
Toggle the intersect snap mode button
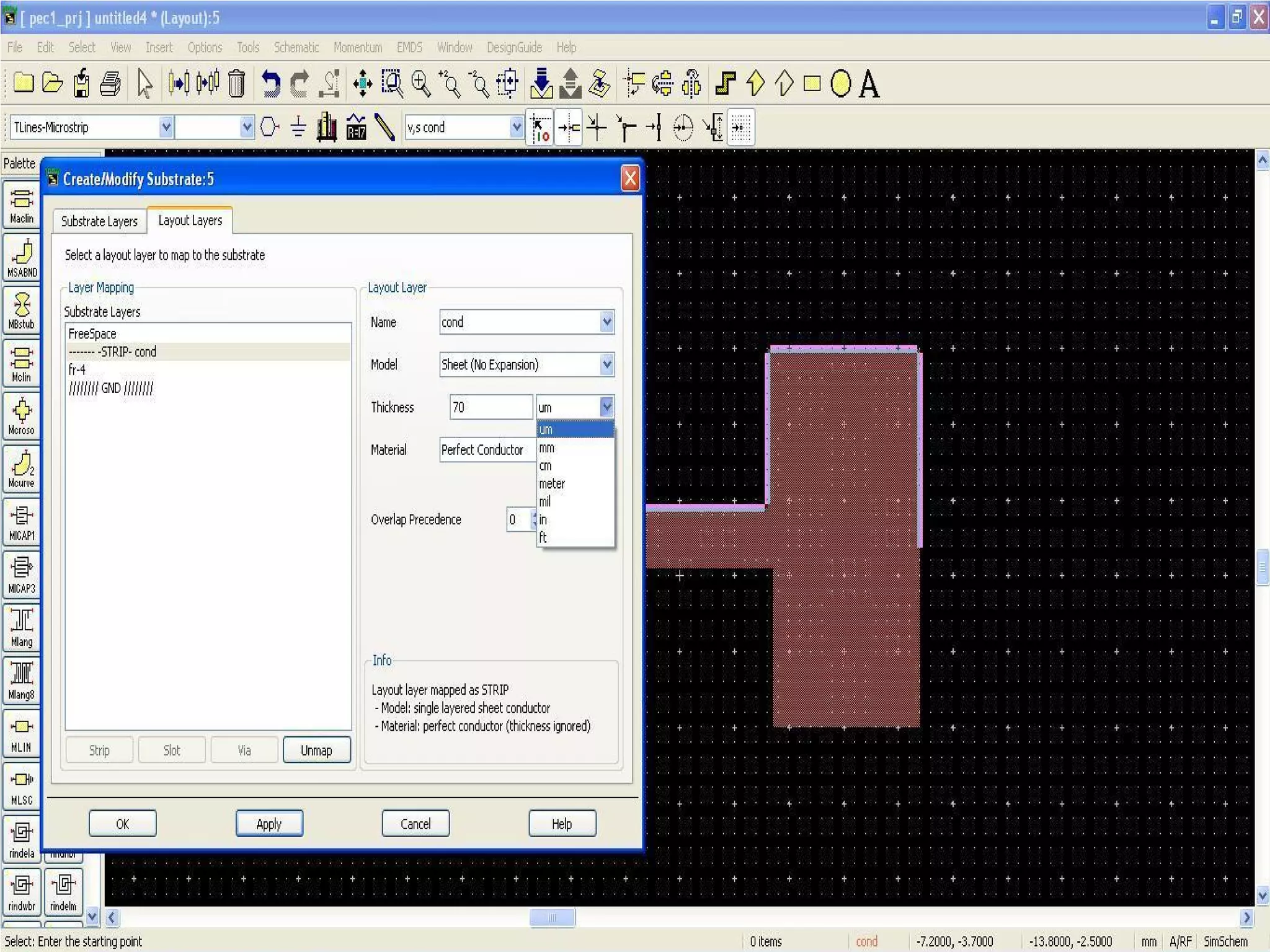[x=597, y=128]
